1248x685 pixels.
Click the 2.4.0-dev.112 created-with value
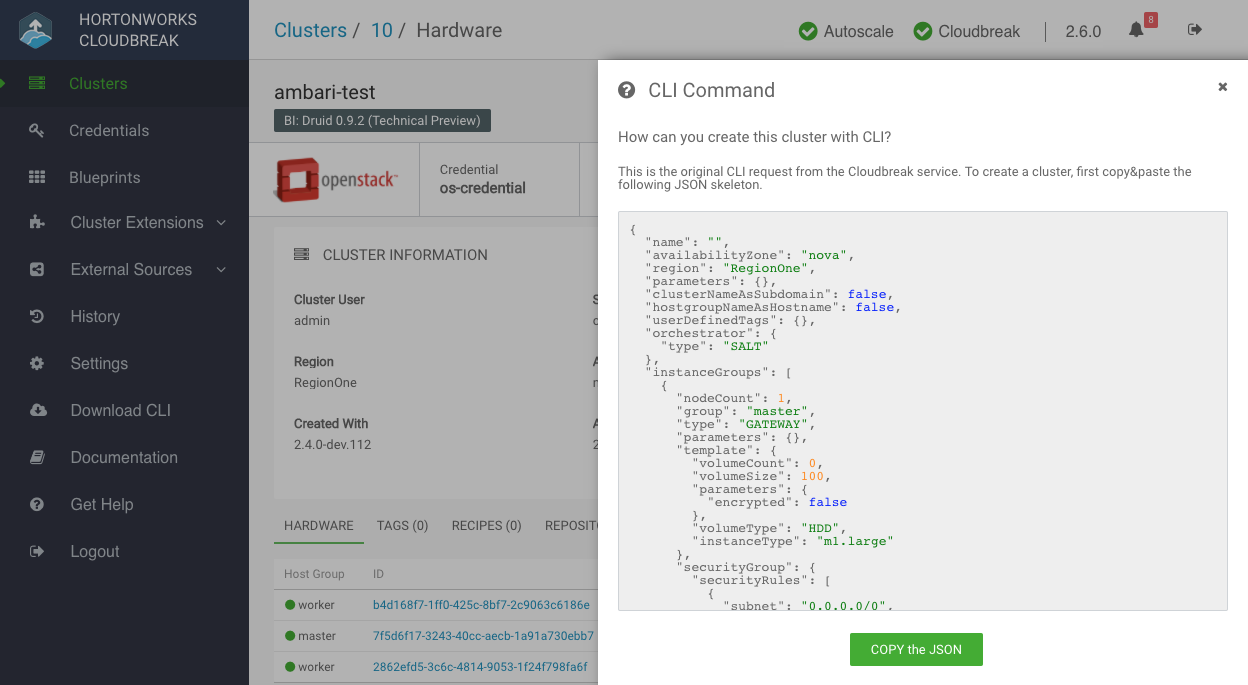point(332,445)
